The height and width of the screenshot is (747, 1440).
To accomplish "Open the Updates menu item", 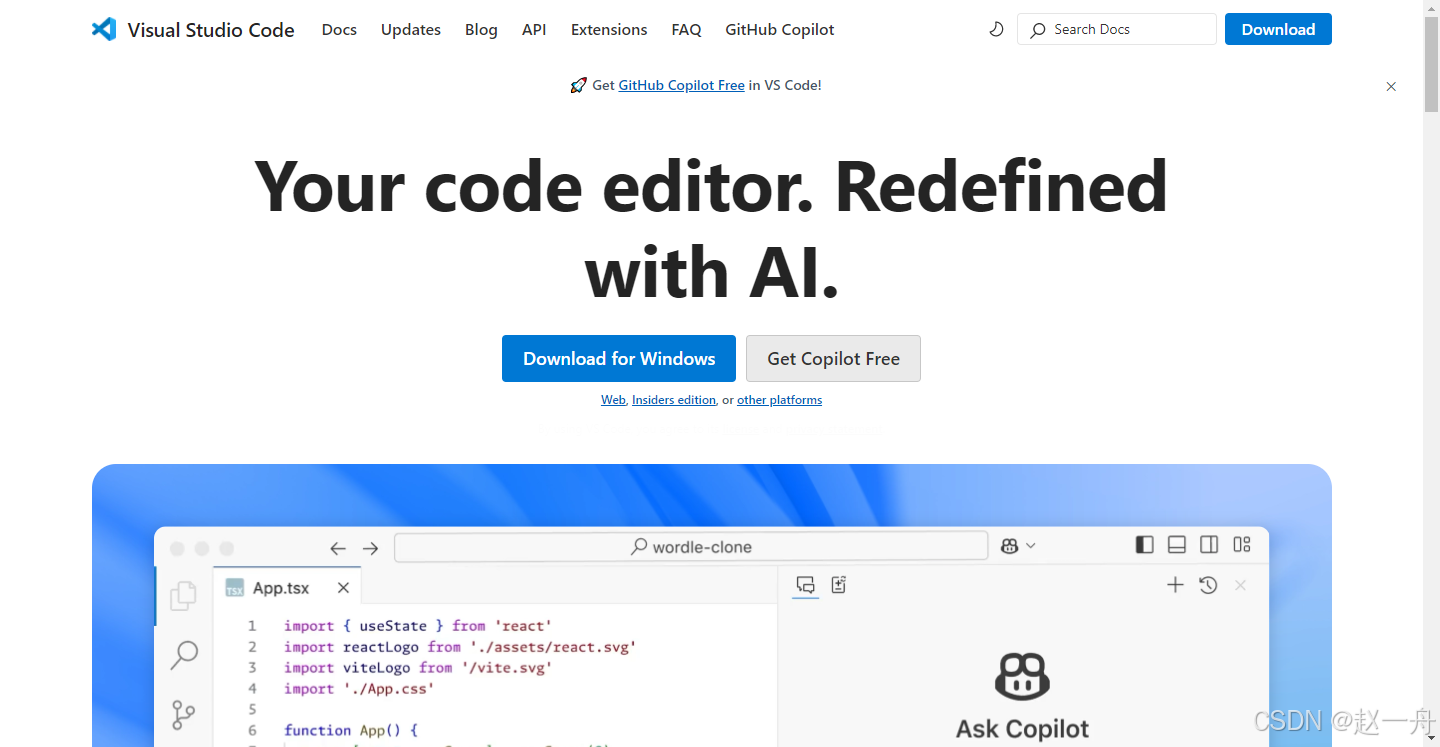I will pyautogui.click(x=411, y=30).
